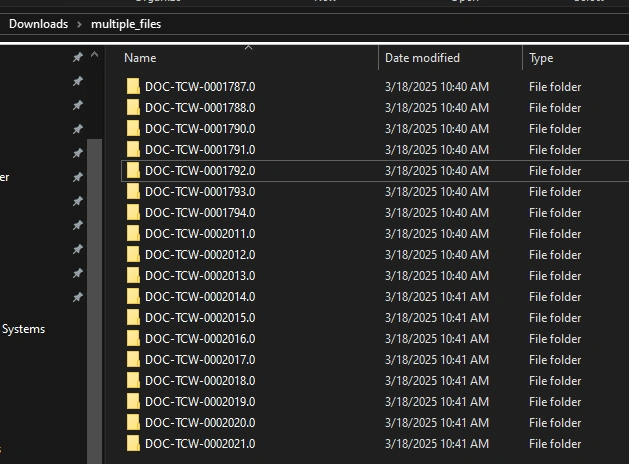
Task: Sort by the Type column header
Action: 541,58
